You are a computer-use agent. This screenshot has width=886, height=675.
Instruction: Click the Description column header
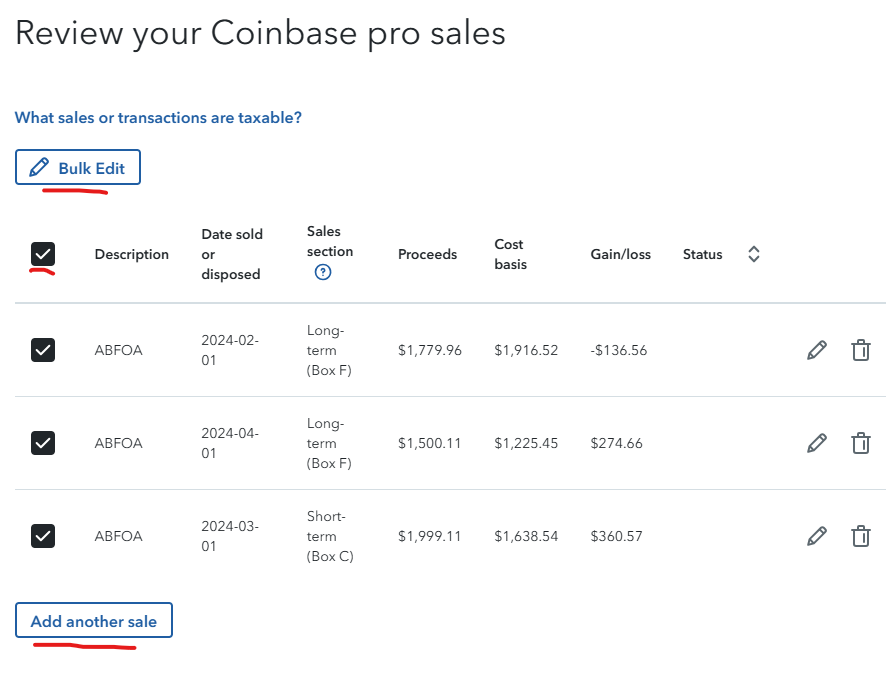click(x=132, y=254)
